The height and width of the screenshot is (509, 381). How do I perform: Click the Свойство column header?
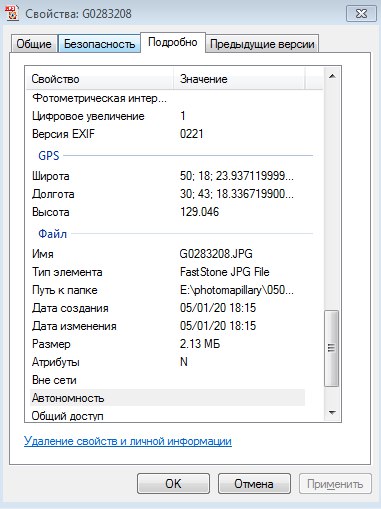100,79
